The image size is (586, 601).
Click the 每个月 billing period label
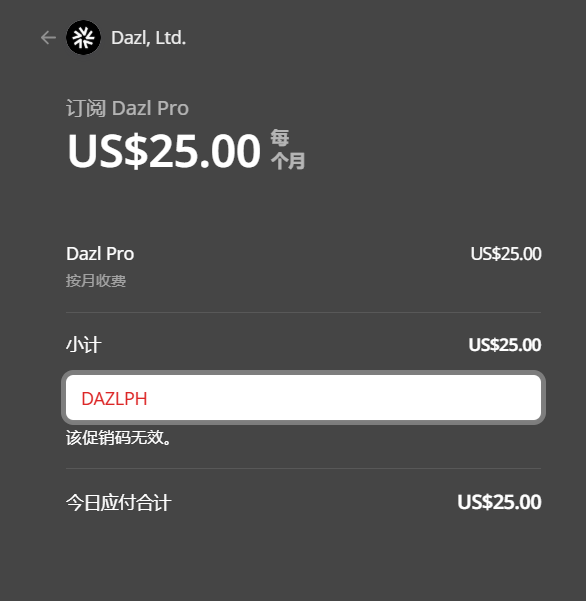(x=288, y=149)
